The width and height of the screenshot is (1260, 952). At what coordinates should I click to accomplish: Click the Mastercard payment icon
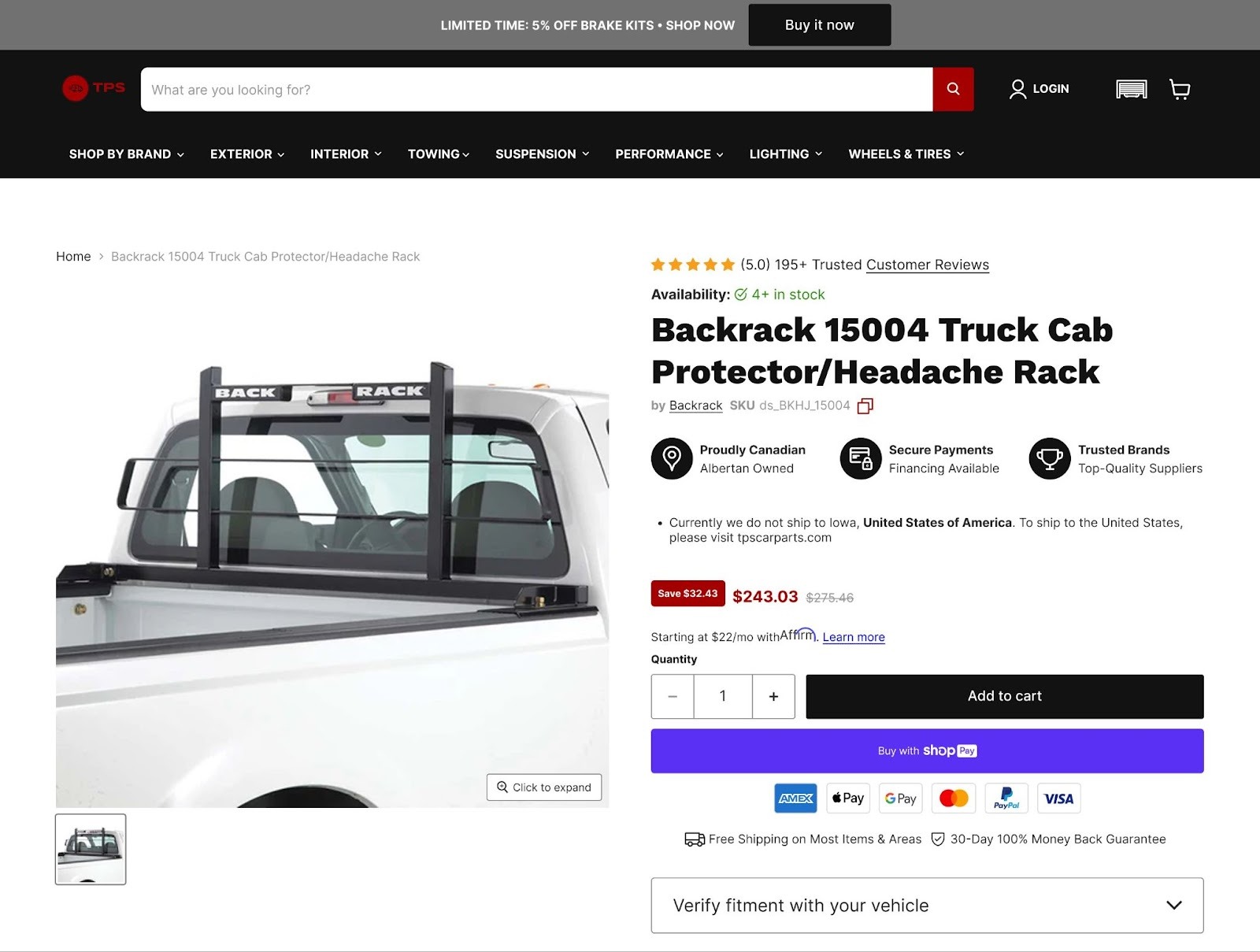point(954,798)
